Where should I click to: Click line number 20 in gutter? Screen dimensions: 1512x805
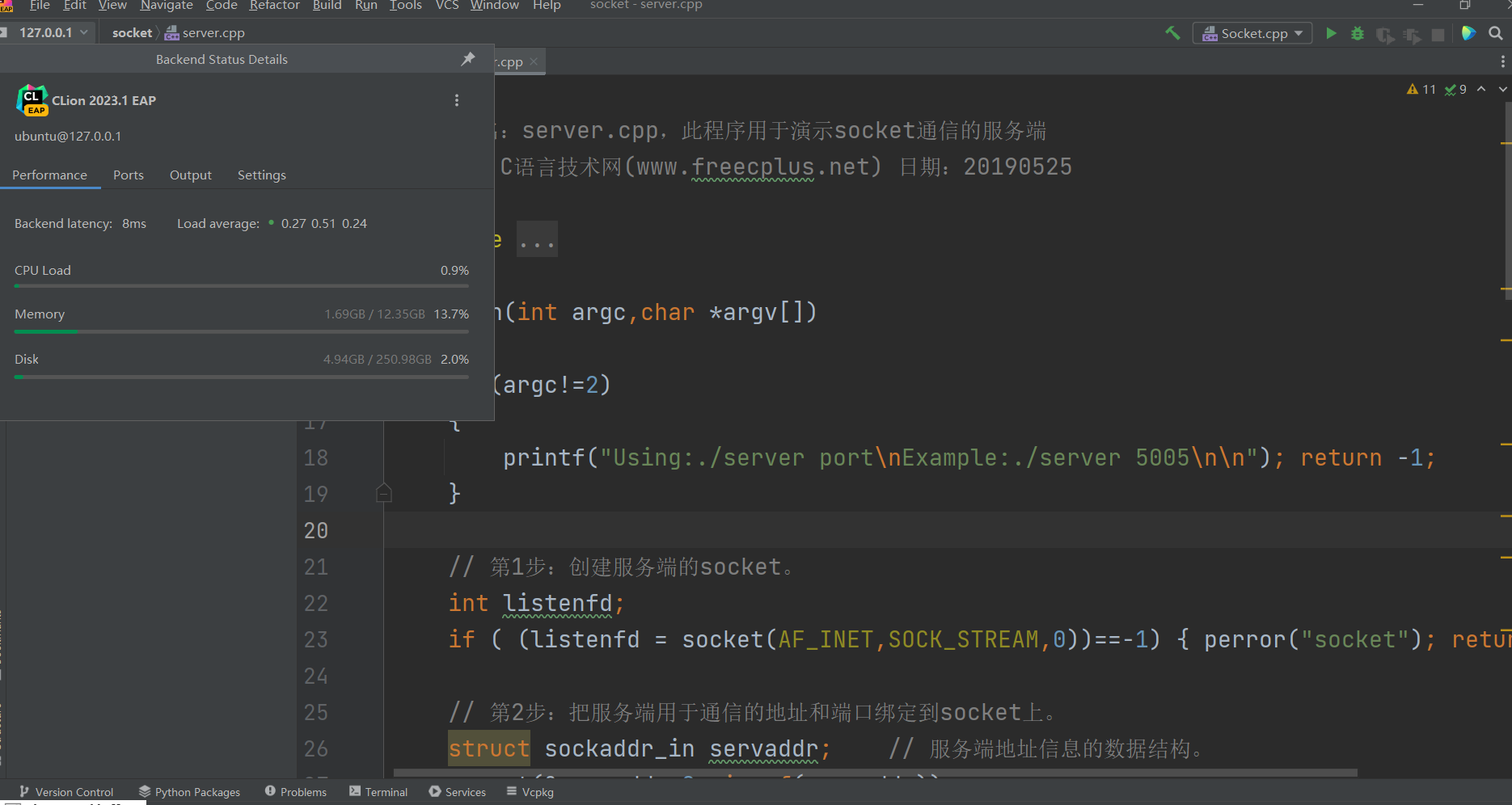[x=316, y=530]
